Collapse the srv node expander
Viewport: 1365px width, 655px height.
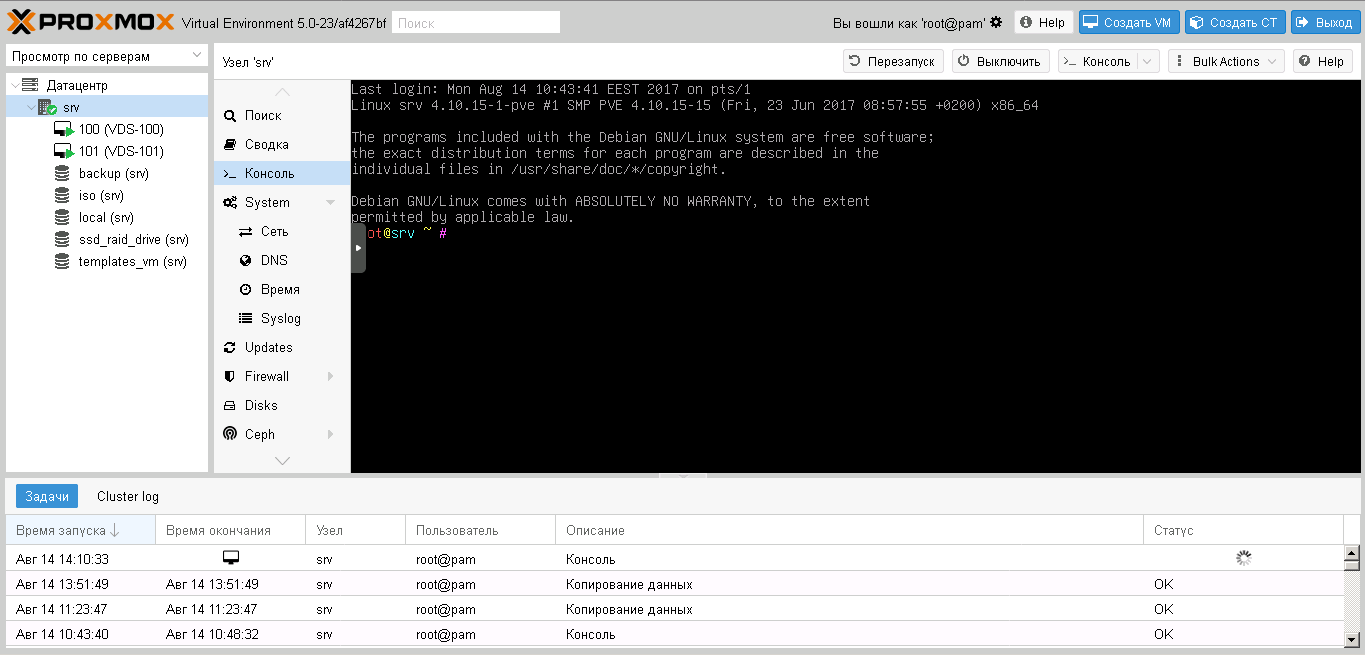(29, 107)
